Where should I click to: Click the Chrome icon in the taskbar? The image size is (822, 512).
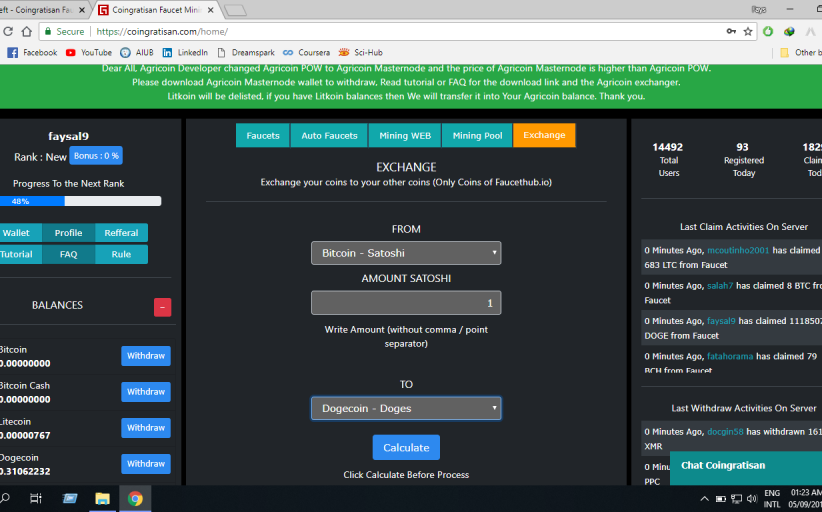point(135,498)
